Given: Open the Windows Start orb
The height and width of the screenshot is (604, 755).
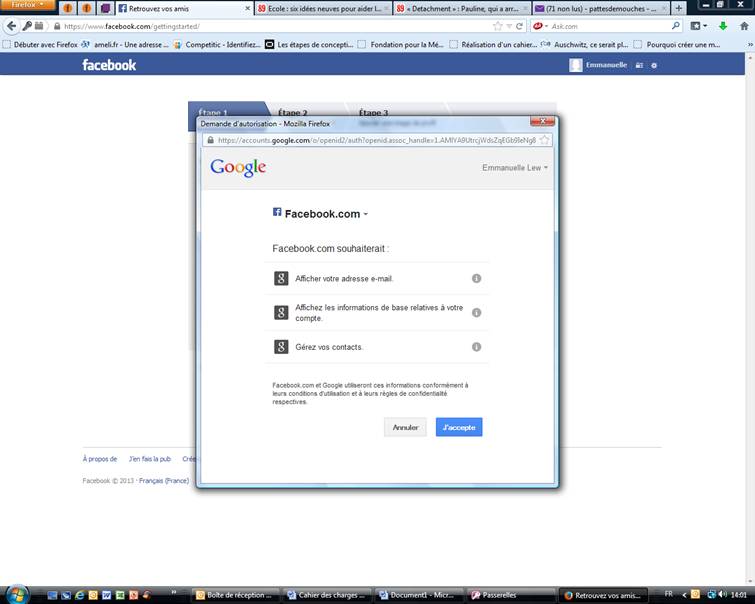Looking at the screenshot, I should coord(16,594).
